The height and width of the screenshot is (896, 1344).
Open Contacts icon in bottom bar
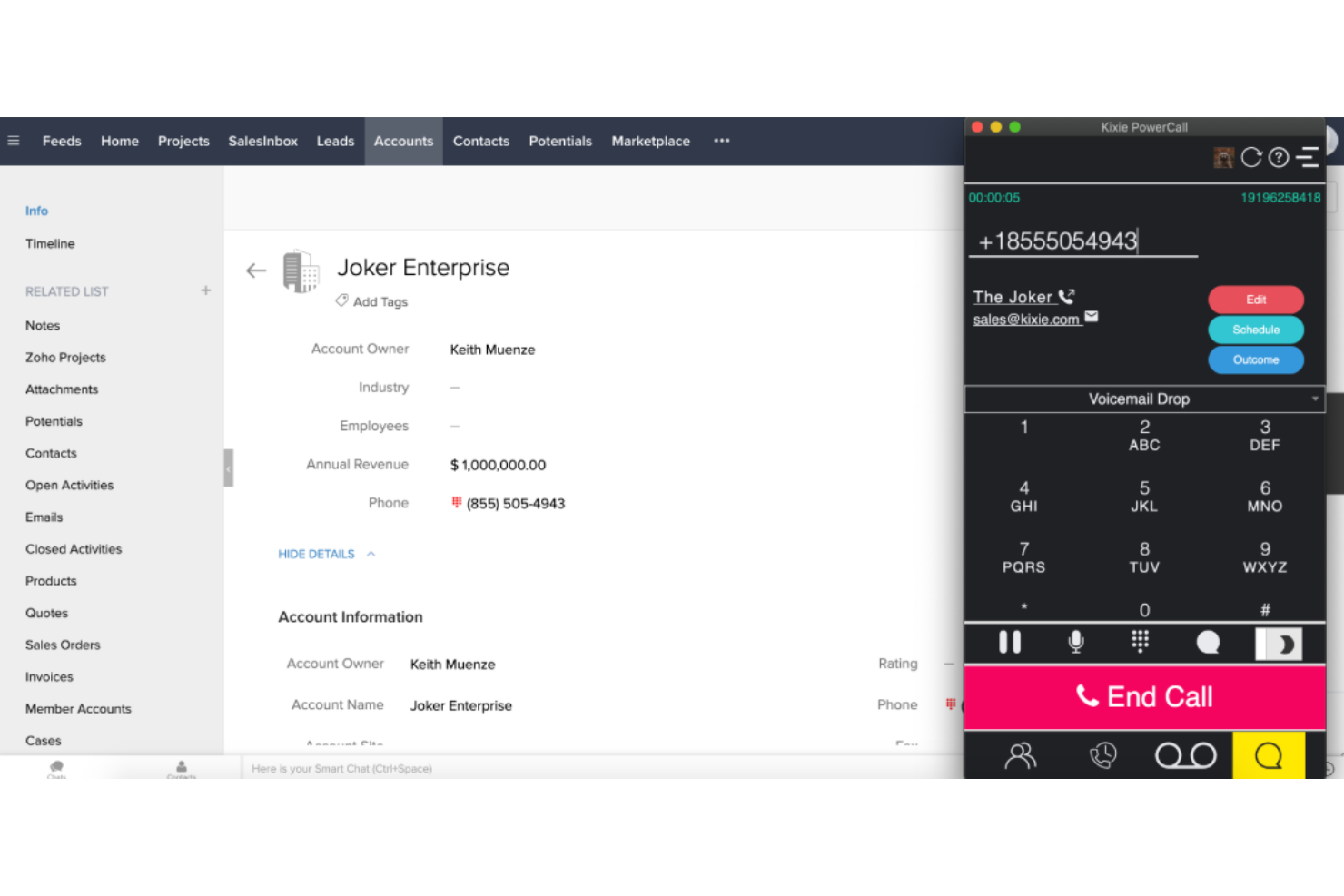click(182, 769)
